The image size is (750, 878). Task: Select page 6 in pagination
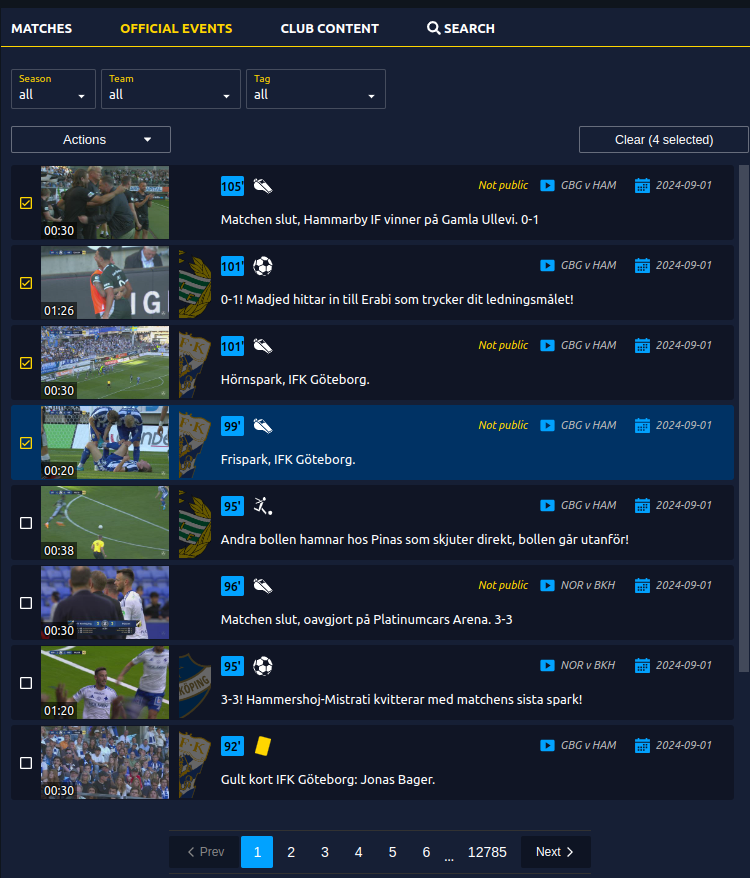[426, 852]
